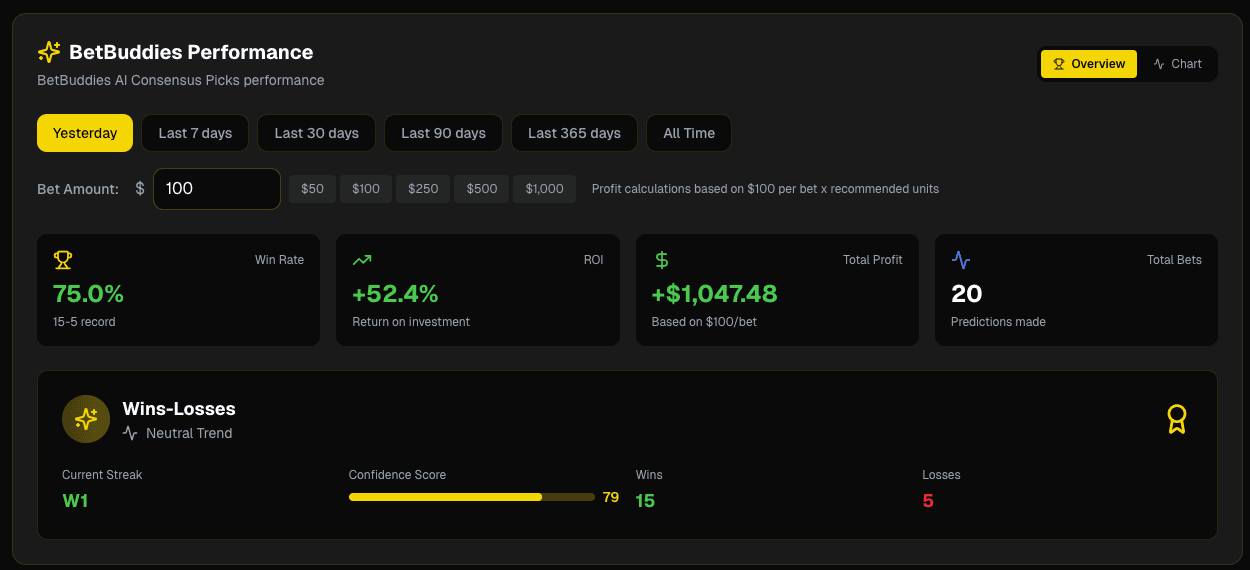Click the Predictions made text
The width and height of the screenshot is (1250, 570).
(998, 322)
